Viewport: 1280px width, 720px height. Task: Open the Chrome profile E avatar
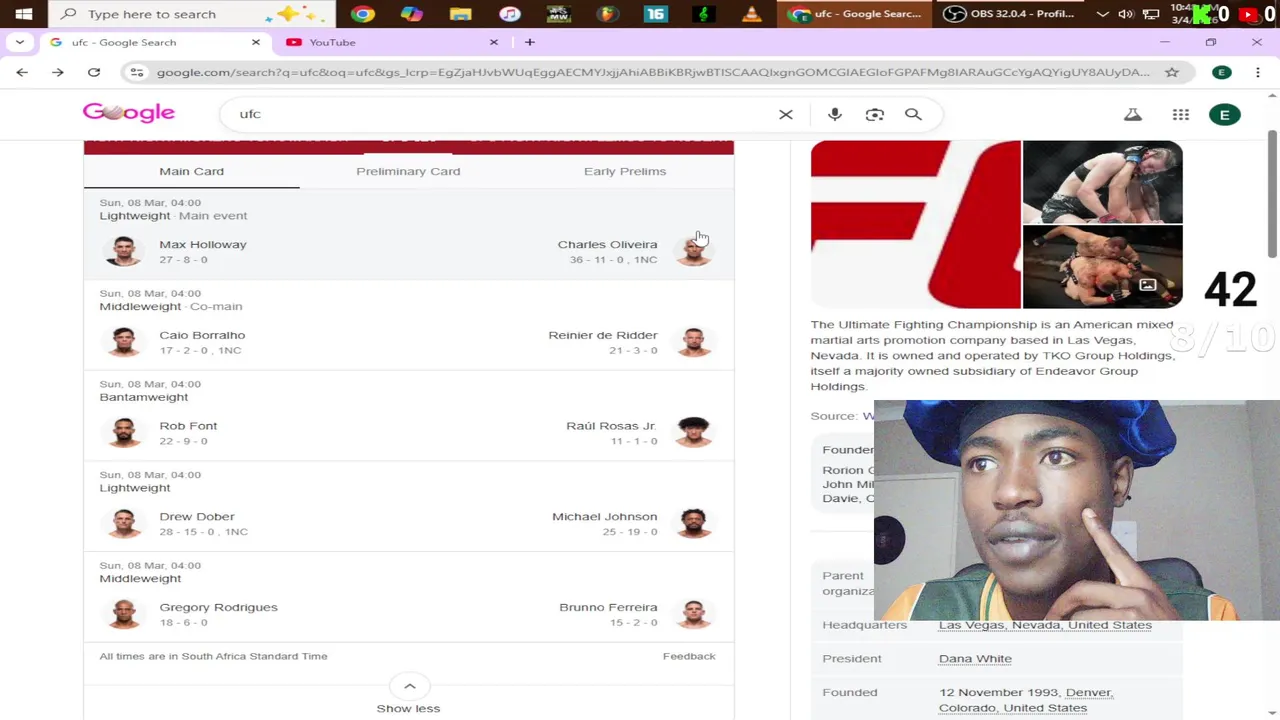(x=1221, y=72)
